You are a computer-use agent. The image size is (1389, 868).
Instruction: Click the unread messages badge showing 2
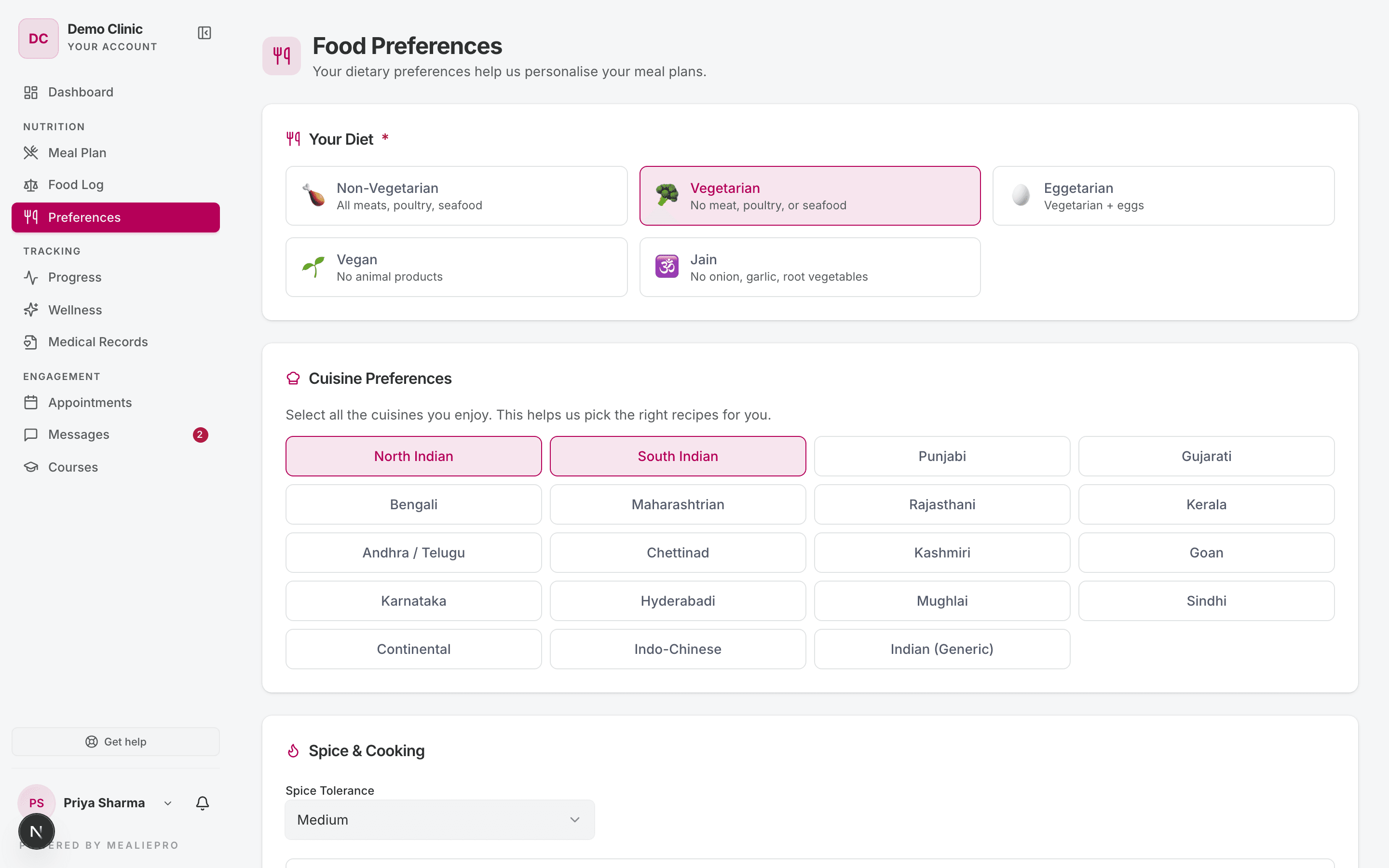(200, 434)
